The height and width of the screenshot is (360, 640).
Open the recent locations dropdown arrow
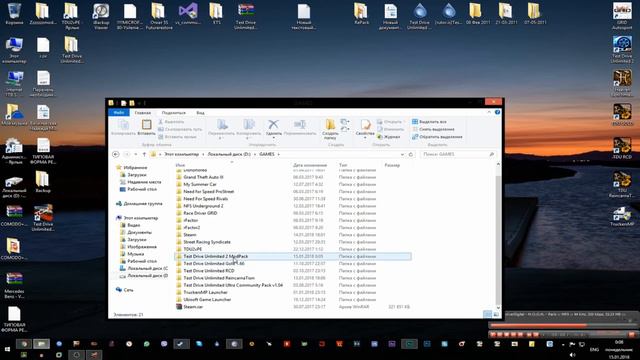pyautogui.click(x=136, y=154)
